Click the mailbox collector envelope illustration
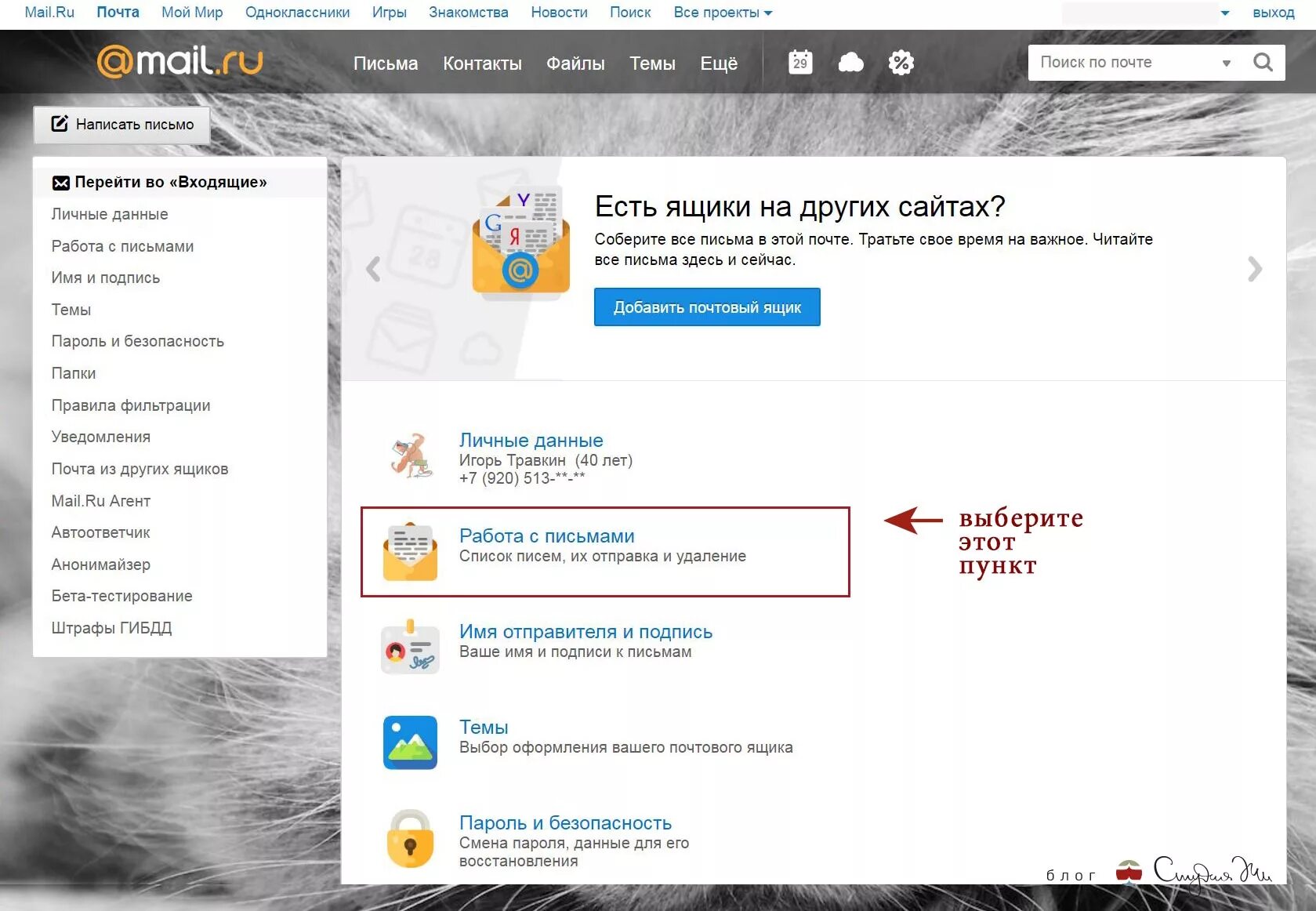Image resolution: width=1316 pixels, height=911 pixels. click(x=521, y=245)
